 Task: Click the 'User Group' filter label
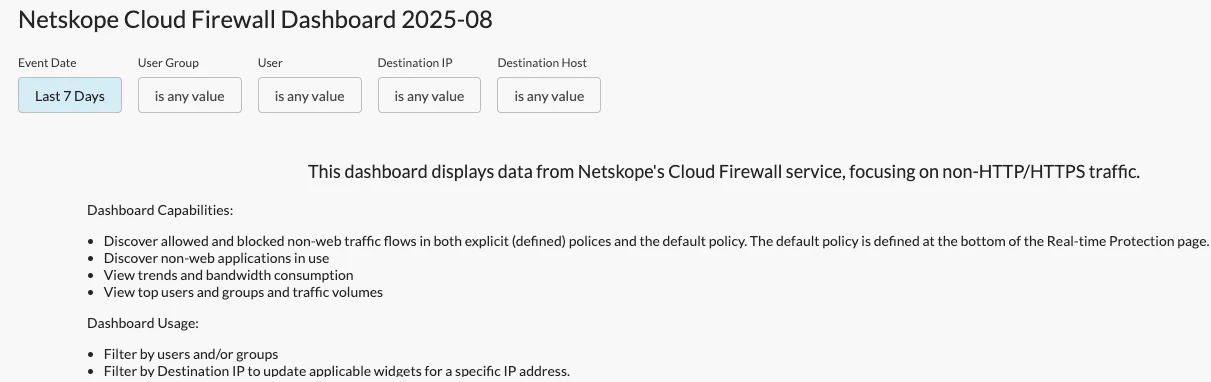pos(168,63)
